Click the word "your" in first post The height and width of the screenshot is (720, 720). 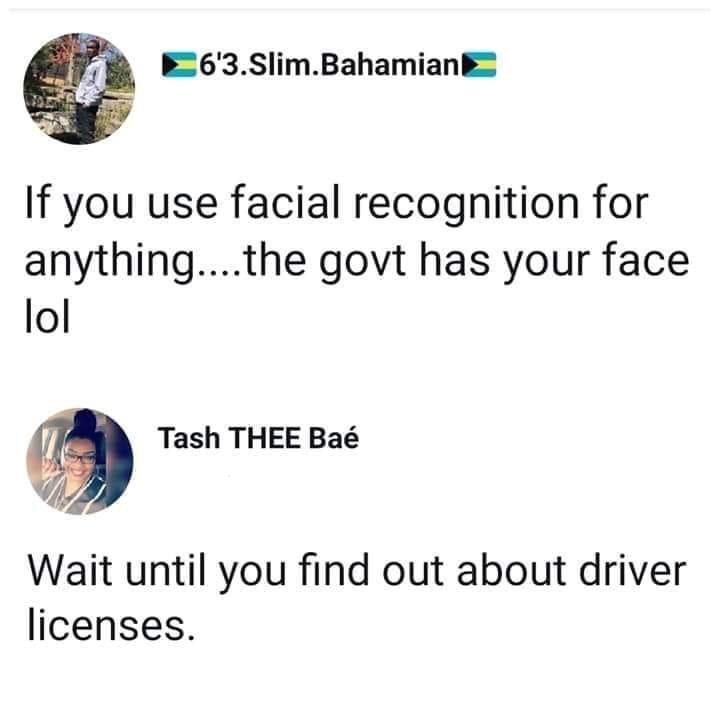[546, 264]
